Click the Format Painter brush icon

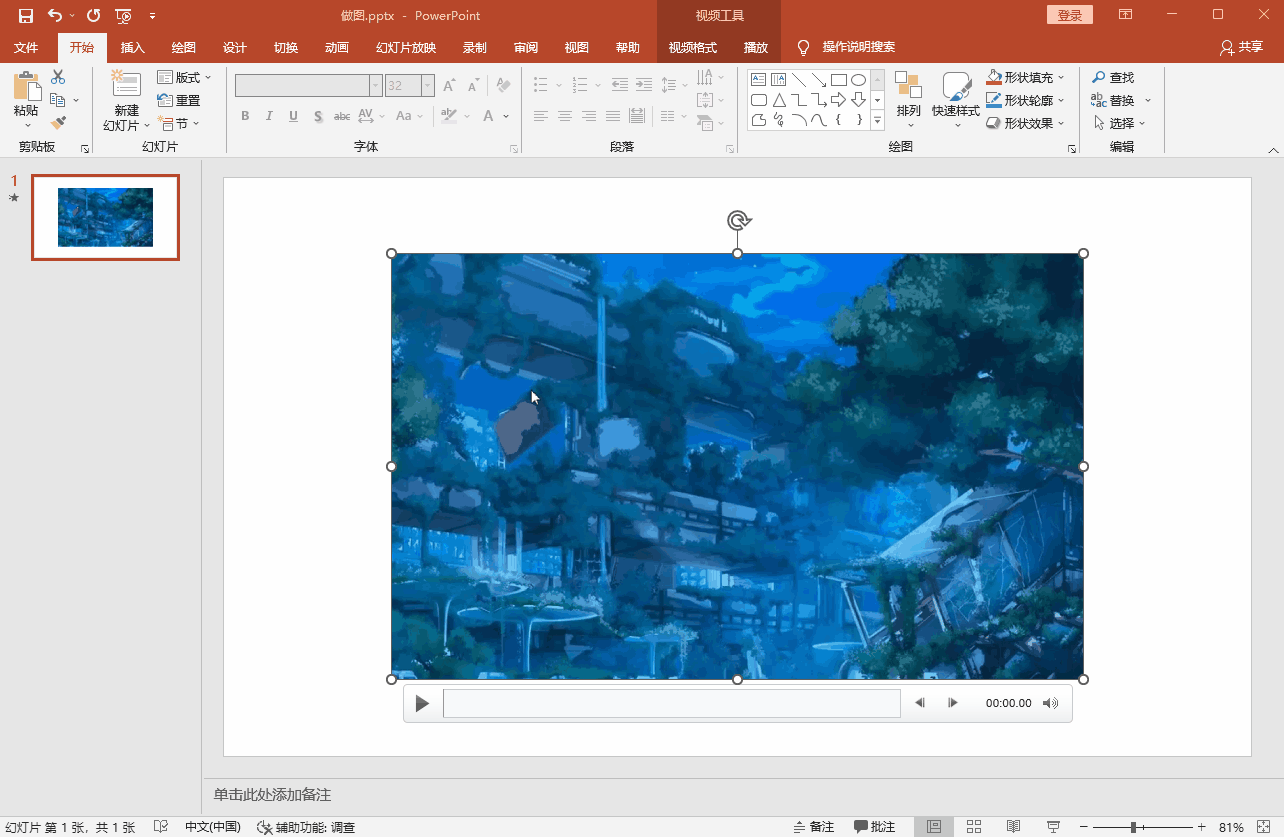pos(58,123)
